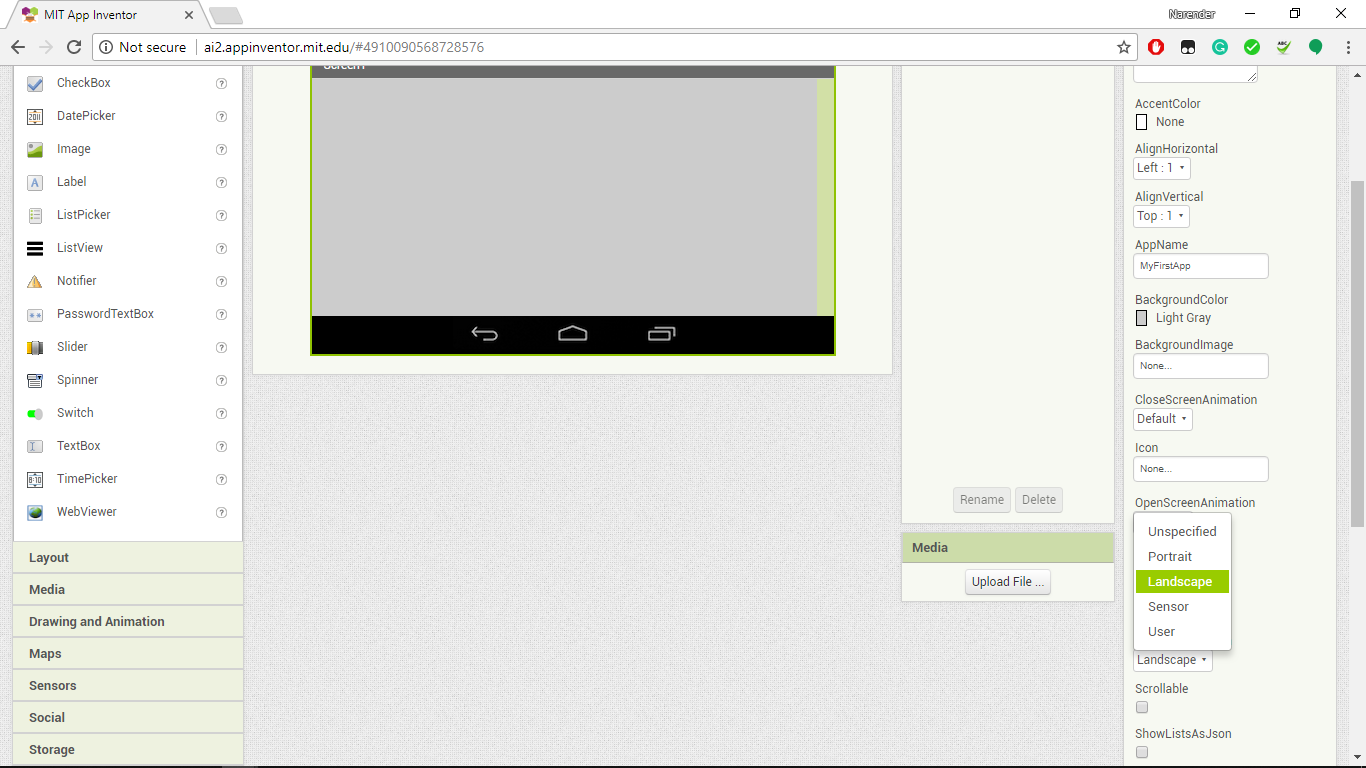Open the AlignVertical dropdown
This screenshot has width=1366, height=768.
click(x=1161, y=216)
